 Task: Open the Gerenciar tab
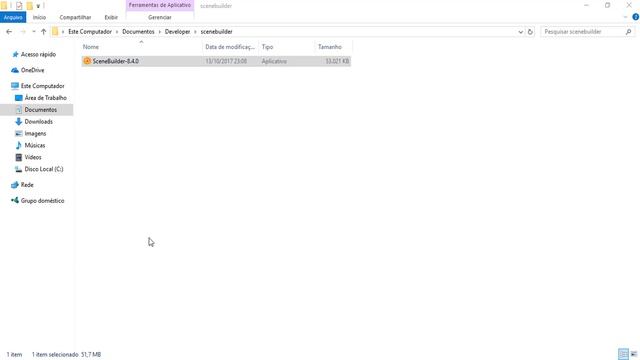160,17
